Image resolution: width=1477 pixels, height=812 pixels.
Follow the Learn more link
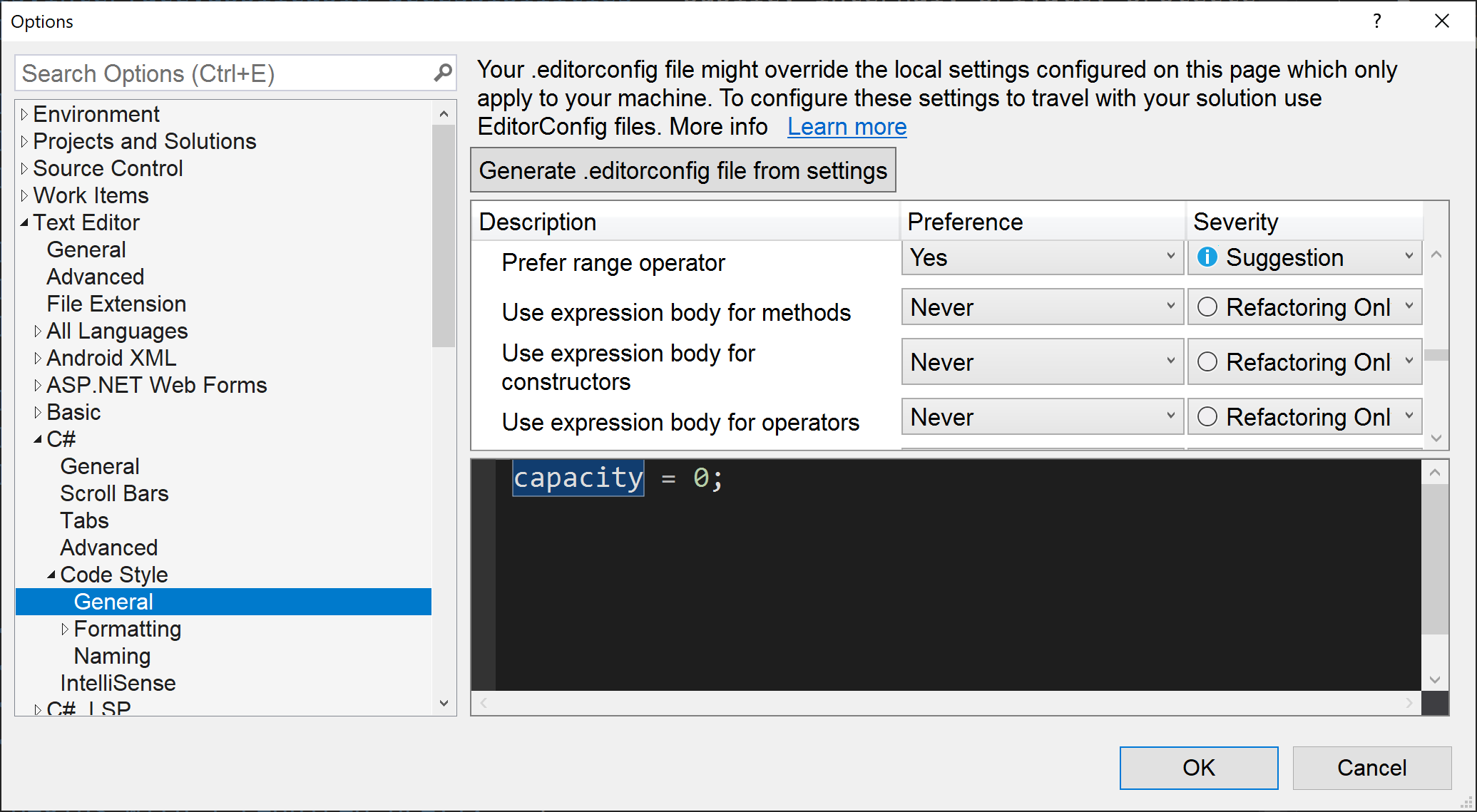tap(847, 127)
